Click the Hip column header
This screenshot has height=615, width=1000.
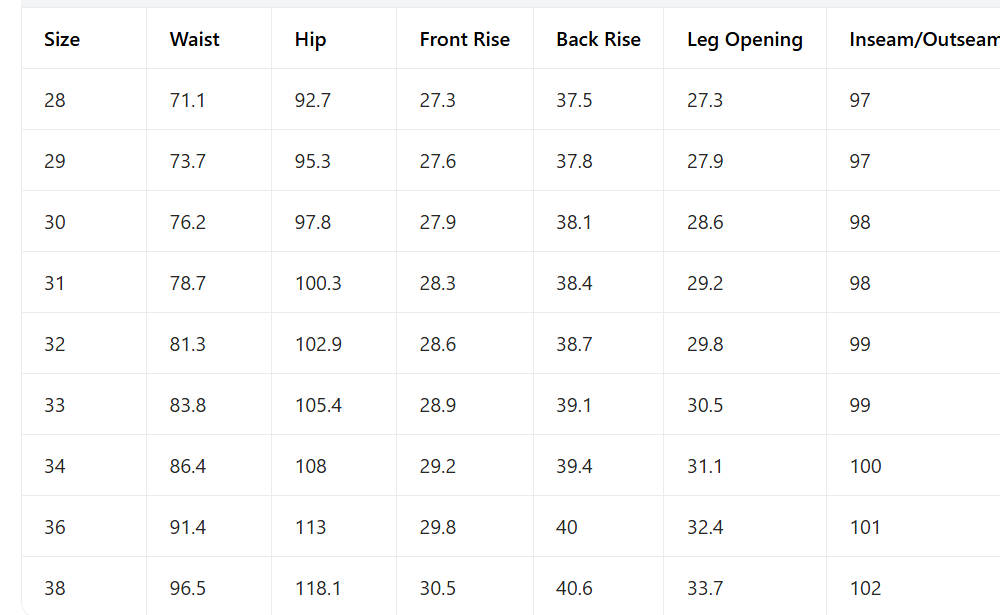[310, 40]
